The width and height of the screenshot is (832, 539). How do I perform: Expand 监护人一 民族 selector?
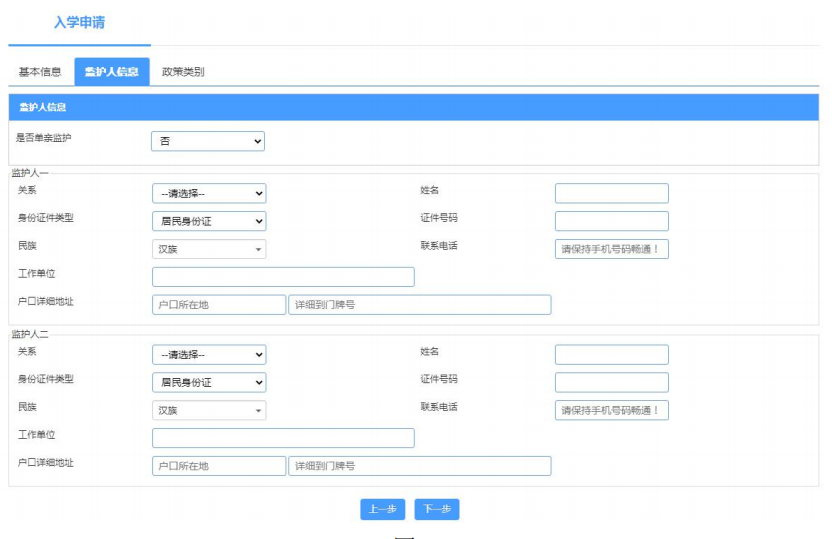pyautogui.click(x=209, y=249)
